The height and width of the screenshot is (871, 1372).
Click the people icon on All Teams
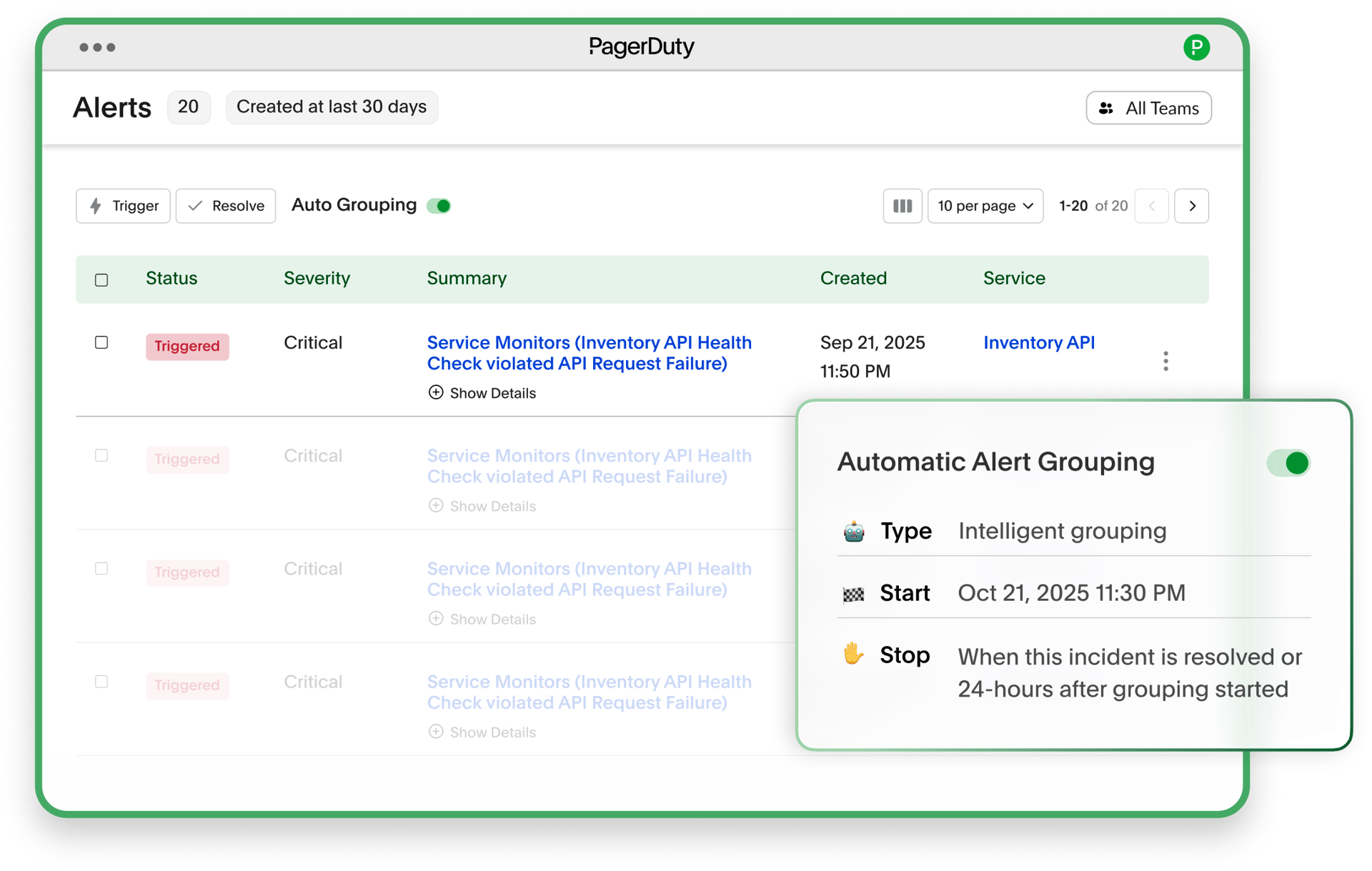(1106, 108)
